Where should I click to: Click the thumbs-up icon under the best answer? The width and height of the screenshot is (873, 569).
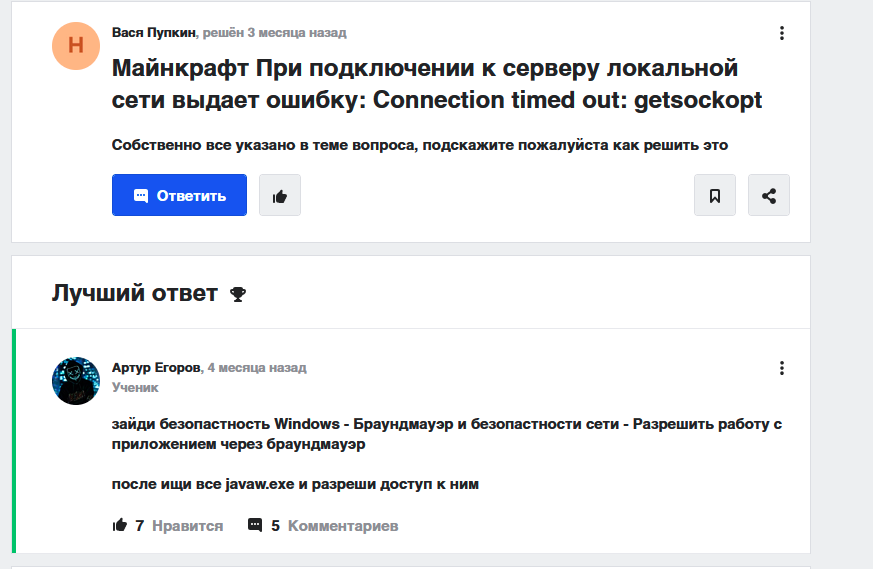(120, 525)
